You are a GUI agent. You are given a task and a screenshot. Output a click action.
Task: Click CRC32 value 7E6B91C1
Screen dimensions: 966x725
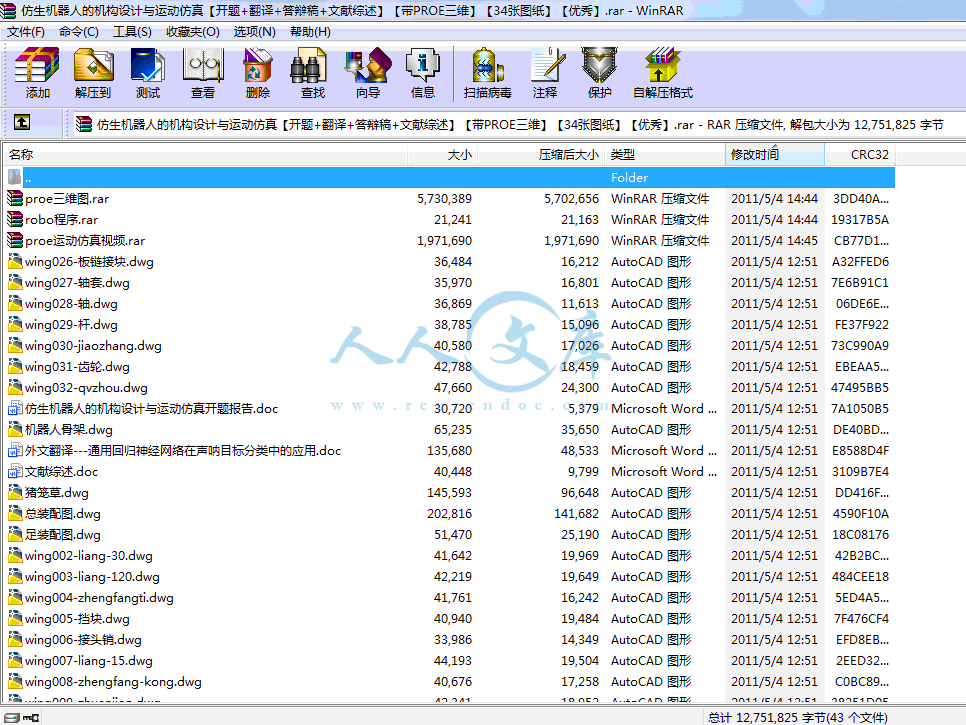coord(860,283)
